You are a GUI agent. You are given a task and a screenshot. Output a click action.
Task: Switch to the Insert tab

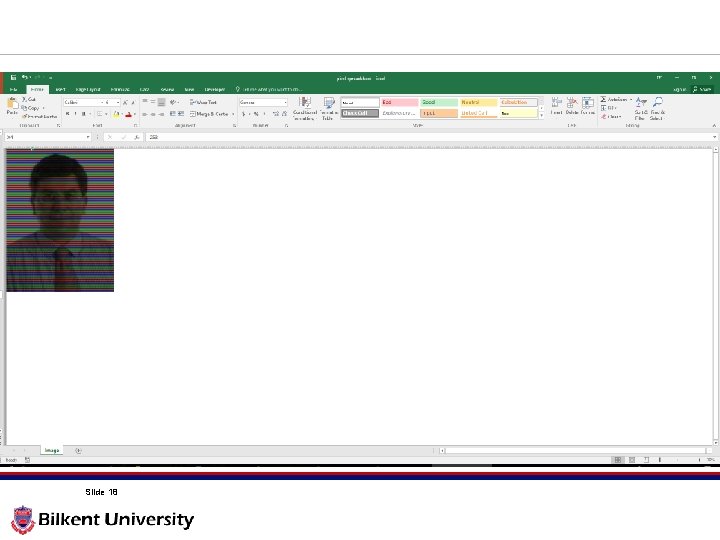pos(60,90)
